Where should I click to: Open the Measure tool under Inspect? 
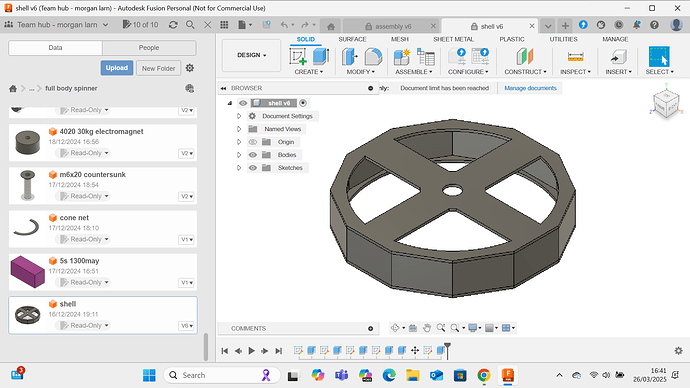pyautogui.click(x=575, y=57)
